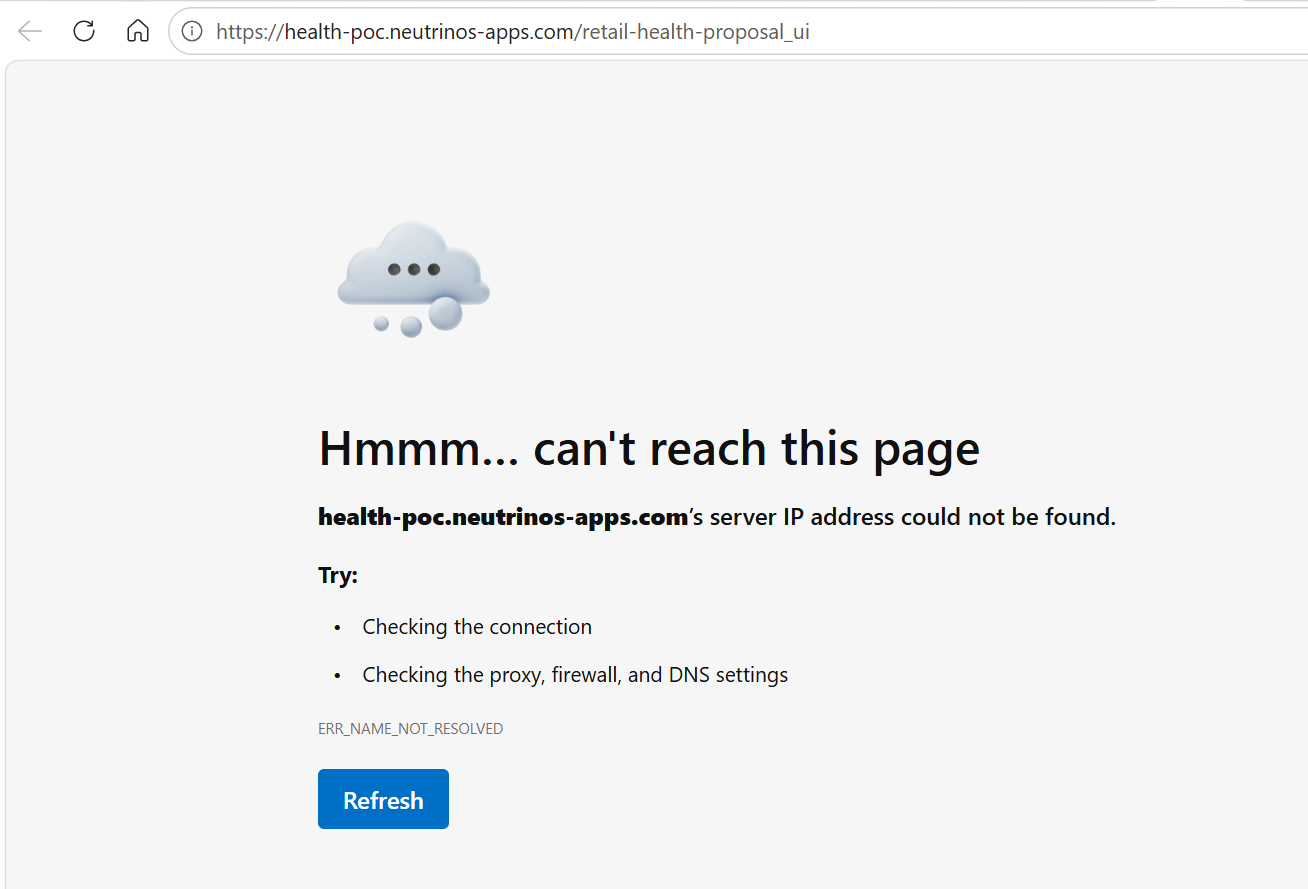Screen dimensions: 1308x889
Task: Click the 'Hmmm... can't reach this page' heading
Action: [649, 449]
